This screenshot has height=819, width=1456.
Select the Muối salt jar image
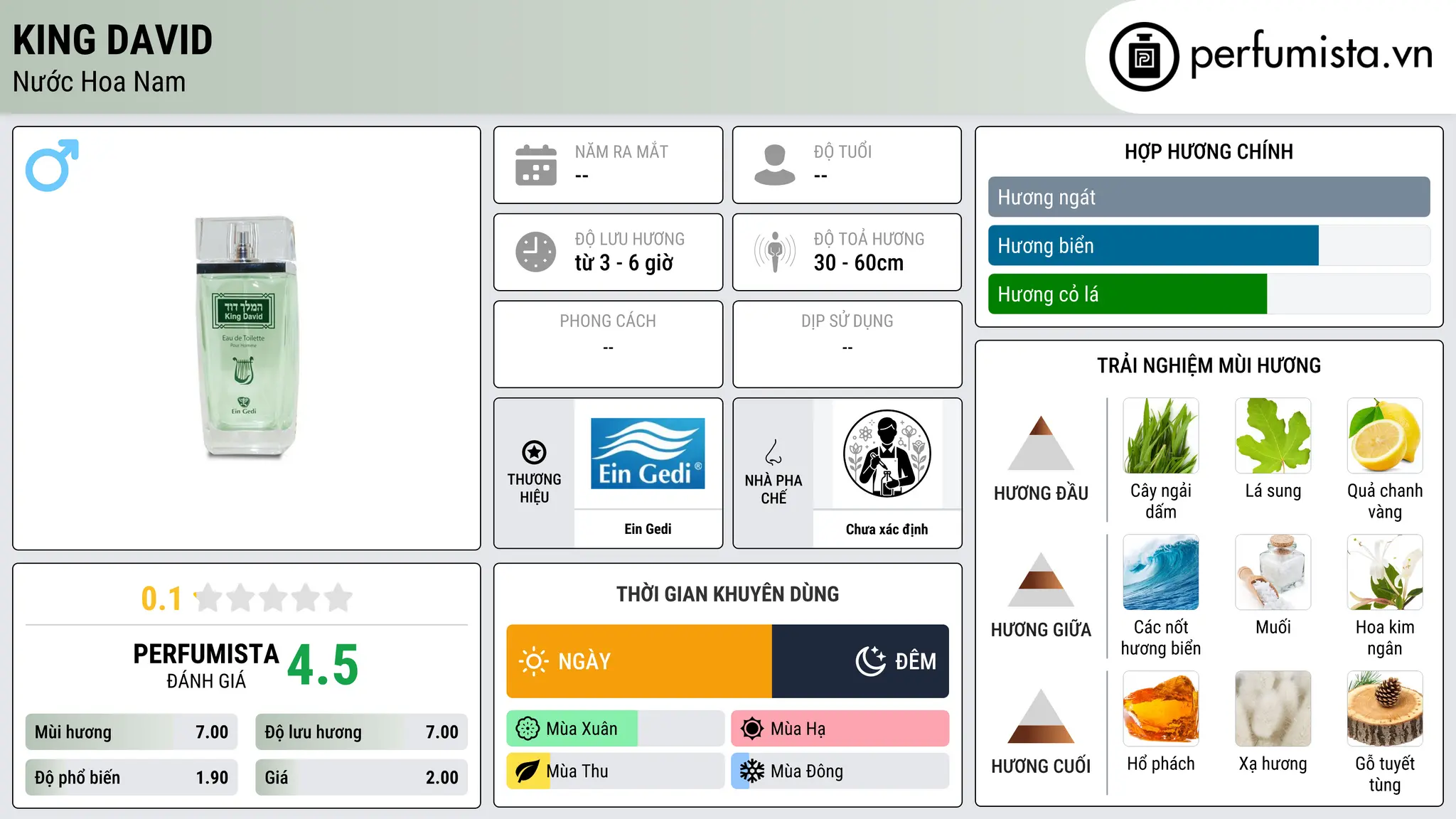pyautogui.click(x=1273, y=572)
